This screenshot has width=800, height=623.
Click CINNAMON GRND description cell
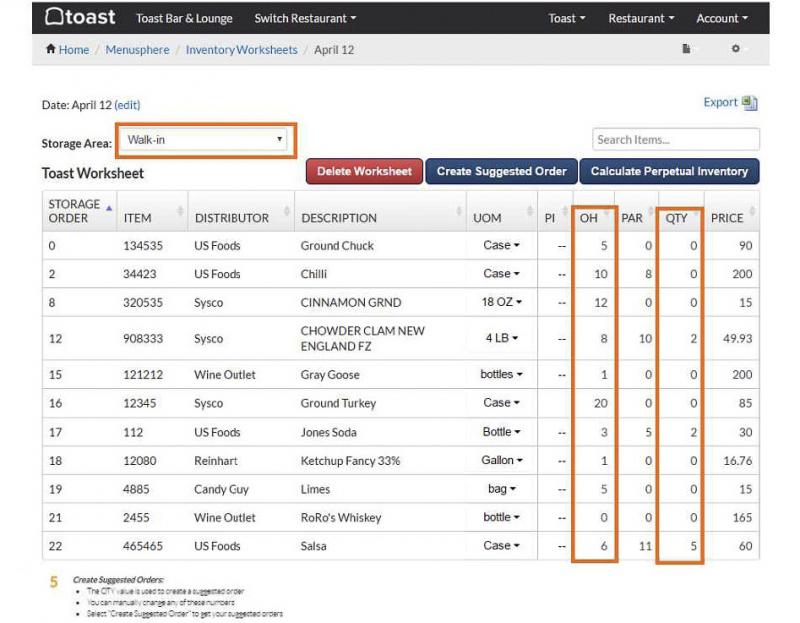click(351, 303)
